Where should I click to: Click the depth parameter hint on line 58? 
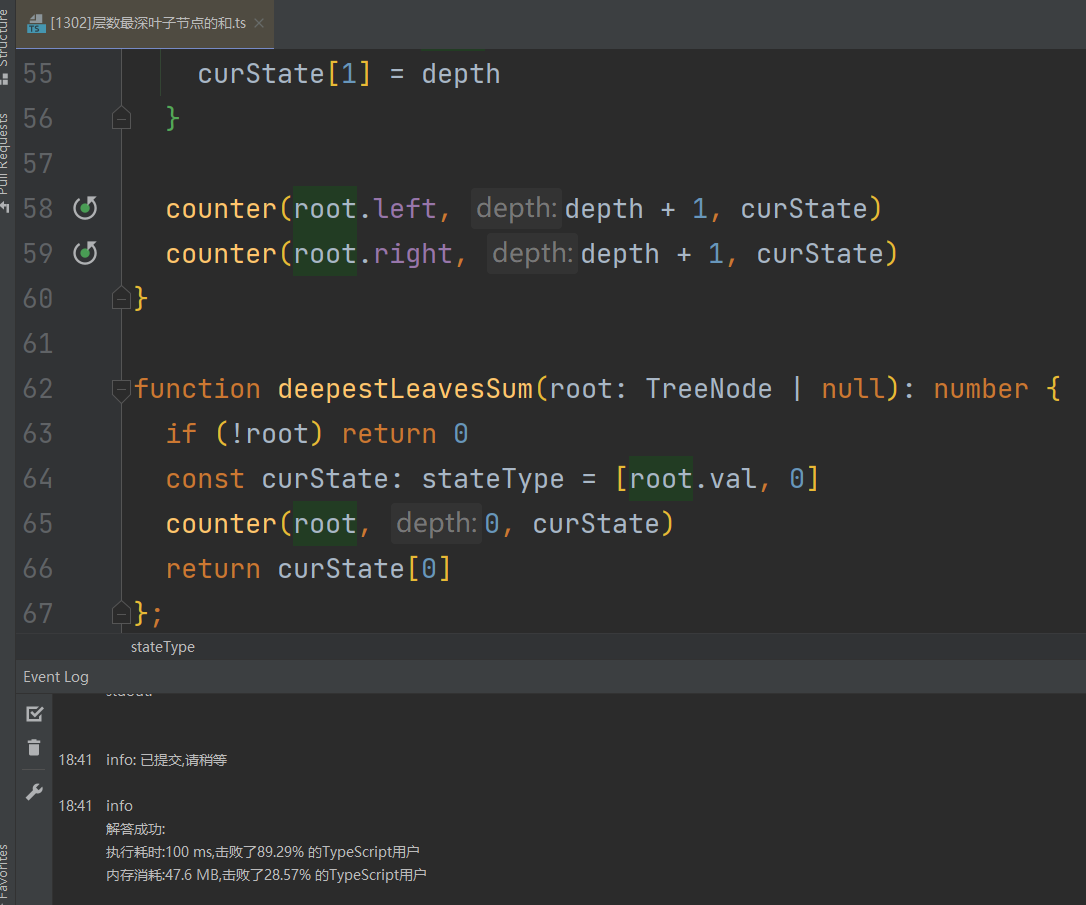coord(516,208)
